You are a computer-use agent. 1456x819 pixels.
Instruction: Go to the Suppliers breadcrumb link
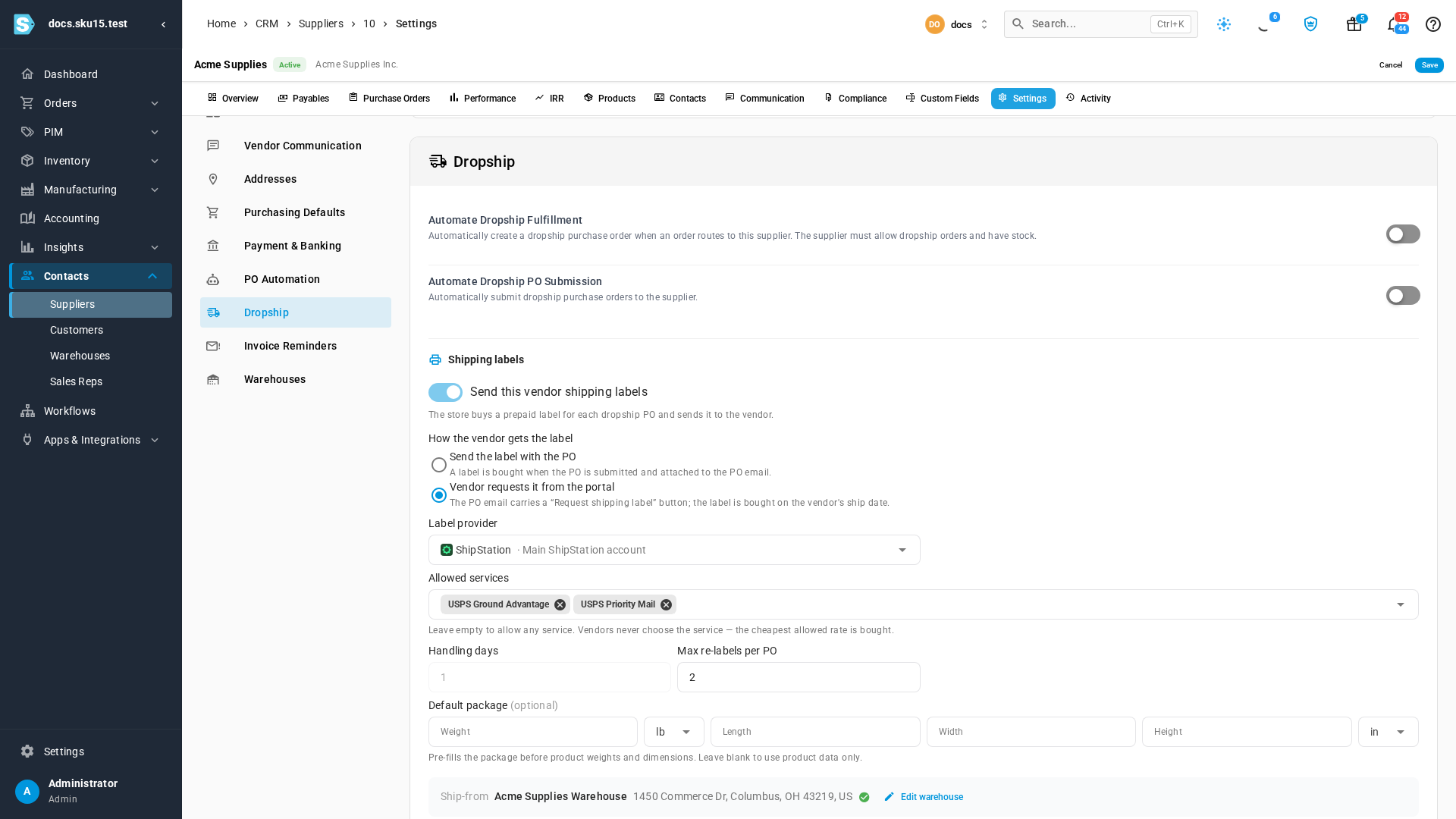click(x=321, y=24)
